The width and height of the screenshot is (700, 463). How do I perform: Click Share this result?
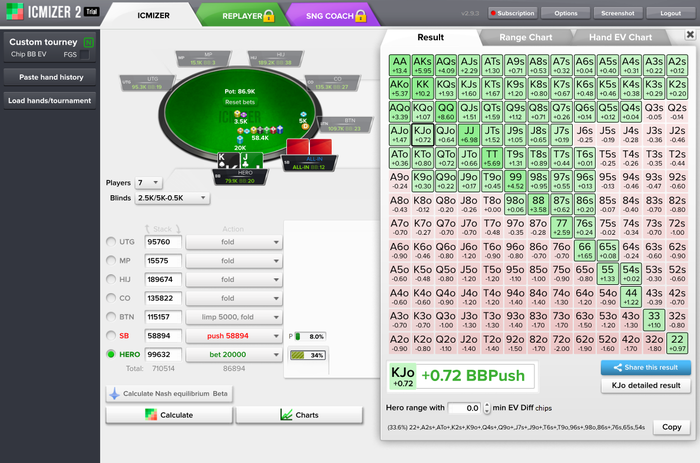(646, 367)
